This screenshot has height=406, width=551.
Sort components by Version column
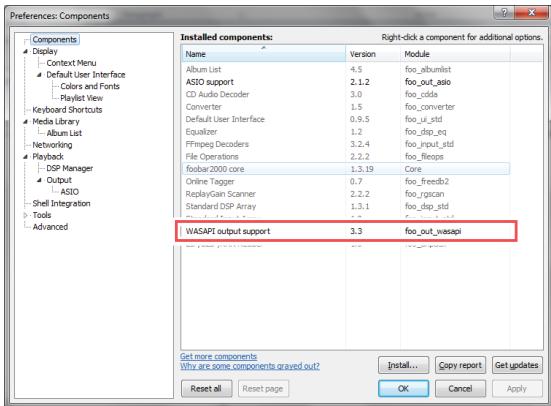[x=373, y=54]
